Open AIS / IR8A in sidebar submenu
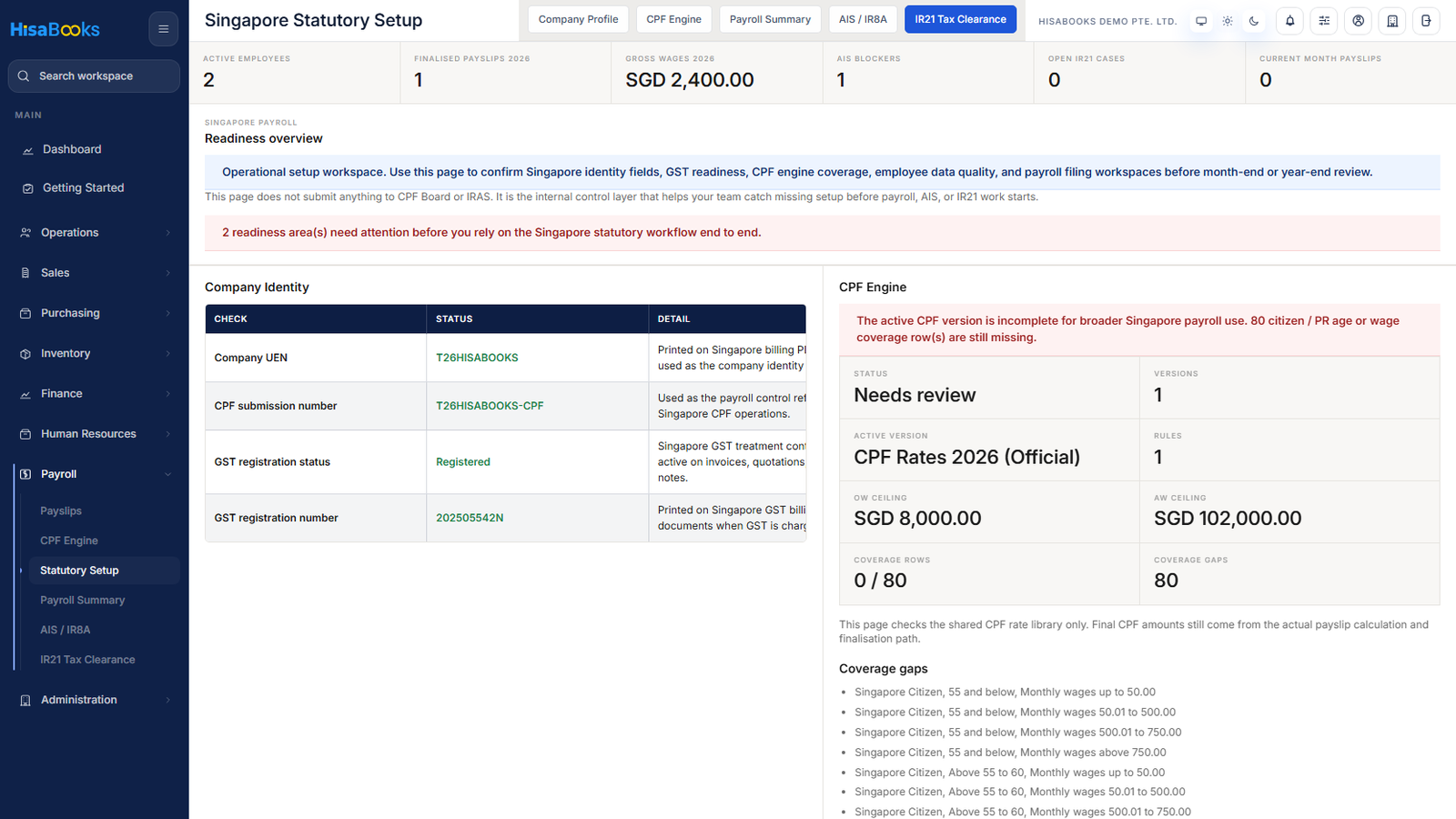This screenshot has width=1456, height=819. tap(66, 630)
